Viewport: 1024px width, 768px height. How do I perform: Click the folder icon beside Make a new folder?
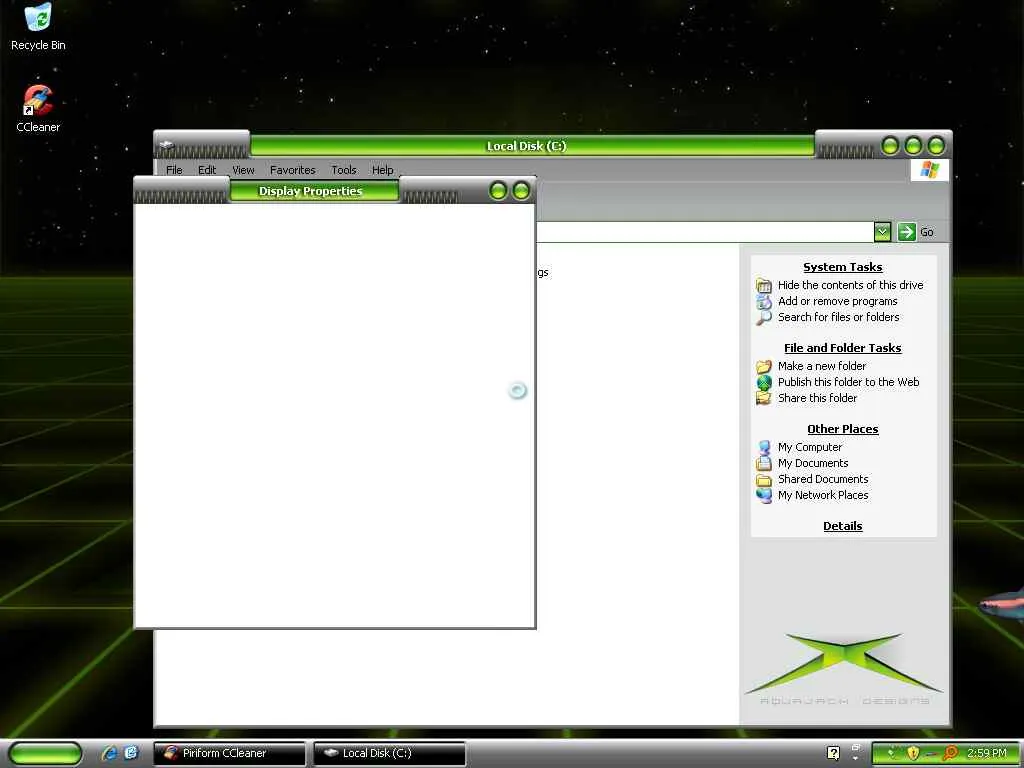pyautogui.click(x=763, y=366)
